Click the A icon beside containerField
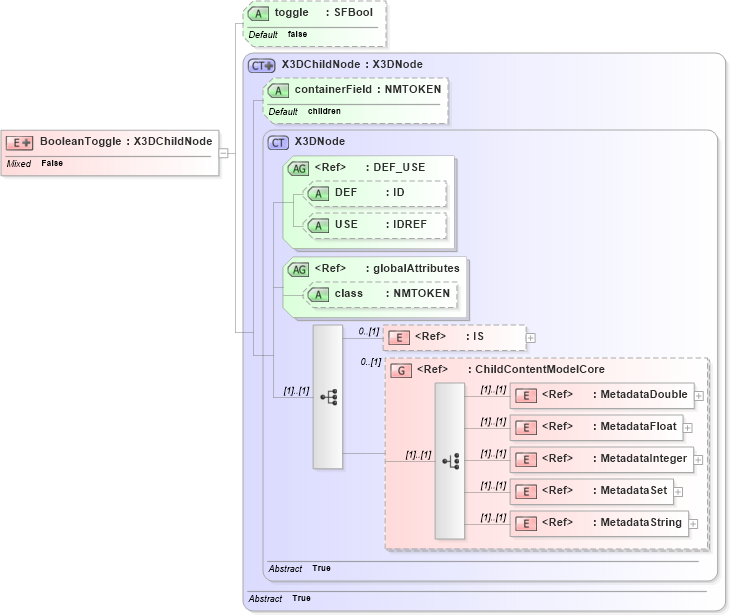Viewport: 730px width, 615px height. pyautogui.click(x=278, y=90)
